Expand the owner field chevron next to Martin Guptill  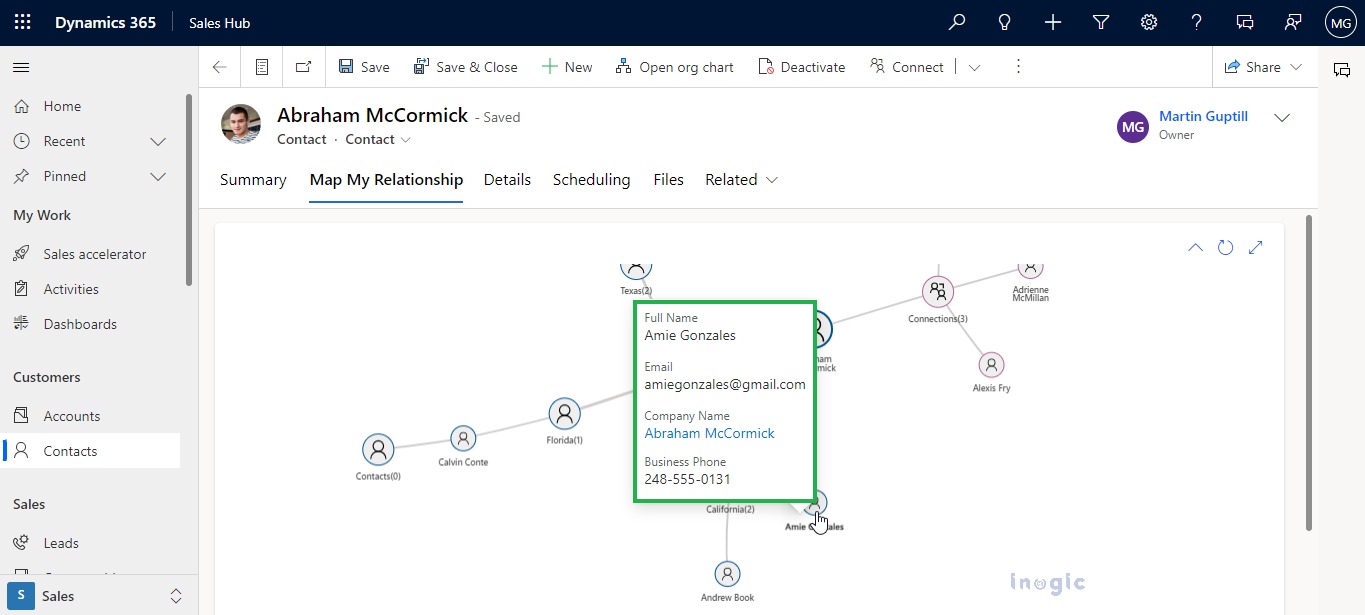pyautogui.click(x=1282, y=117)
